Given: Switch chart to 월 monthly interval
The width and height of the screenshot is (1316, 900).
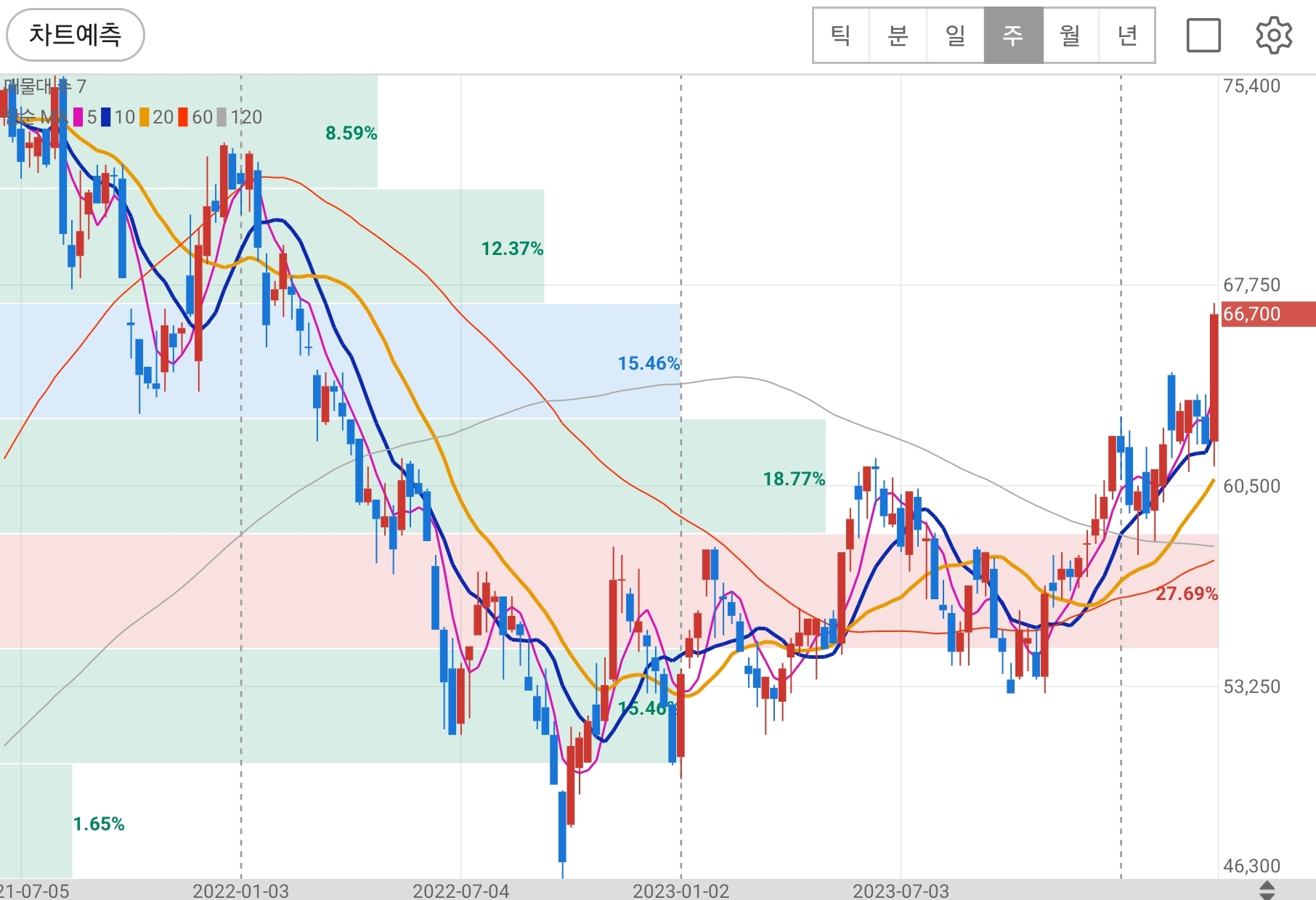Looking at the screenshot, I should (1071, 36).
